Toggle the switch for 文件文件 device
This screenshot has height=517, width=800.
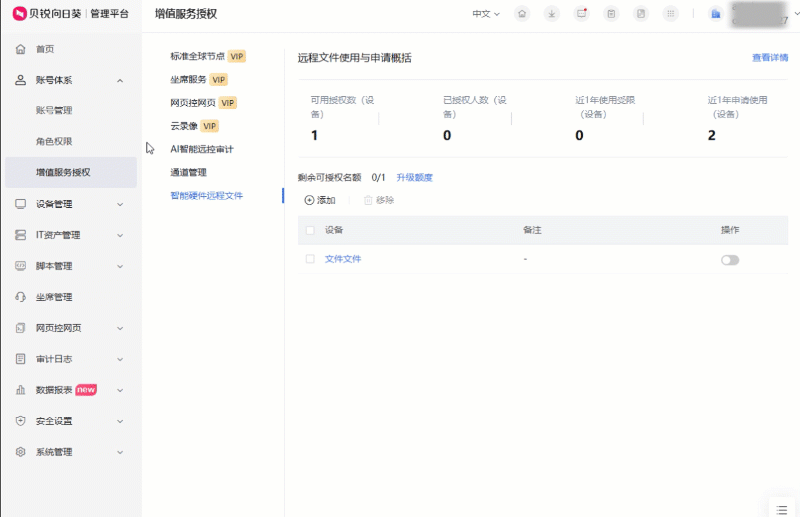[x=730, y=260]
